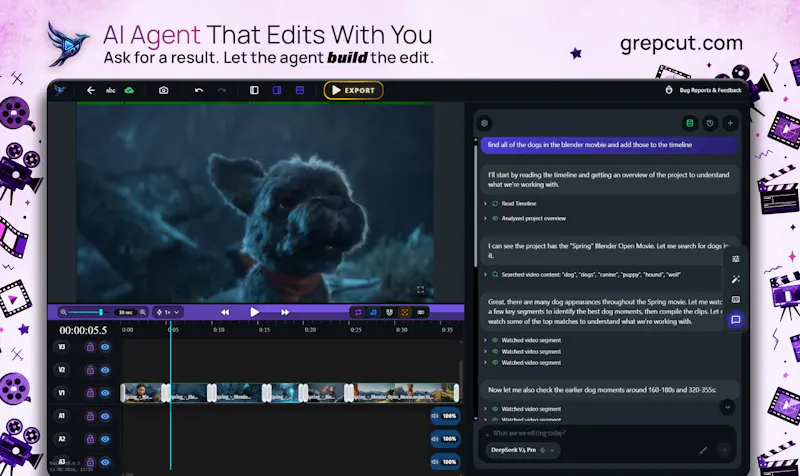This screenshot has width=800, height=476.
Task: Click the green database icon in chat header
Action: pyautogui.click(x=690, y=123)
